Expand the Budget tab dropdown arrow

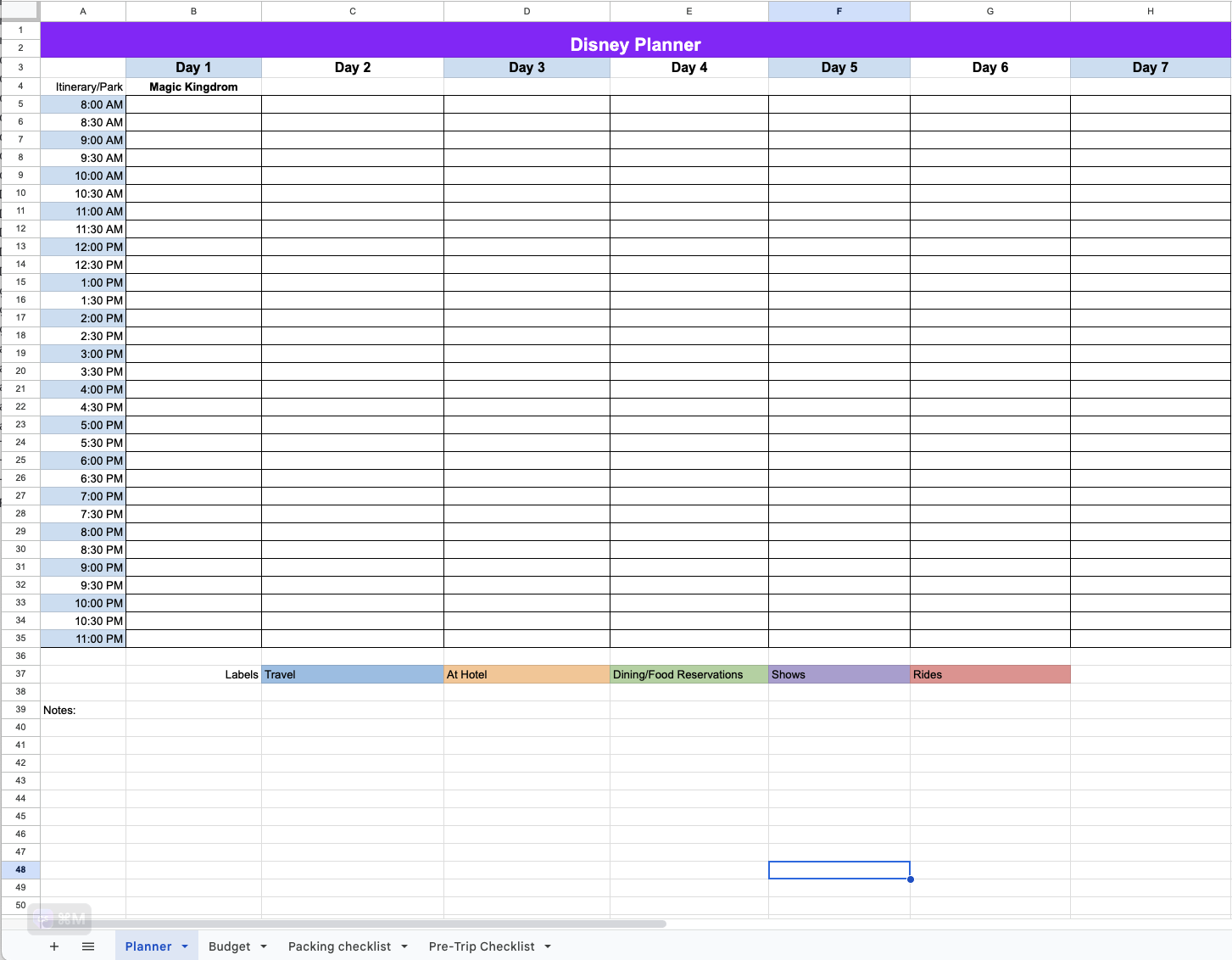(x=264, y=946)
